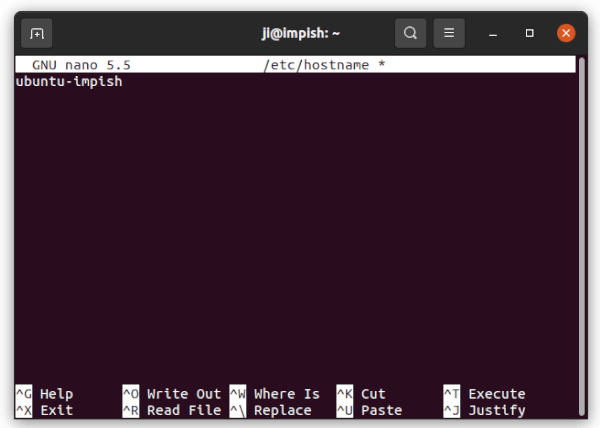
Task: Click the ubuntu-impish hostname text
Action: click(x=69, y=81)
